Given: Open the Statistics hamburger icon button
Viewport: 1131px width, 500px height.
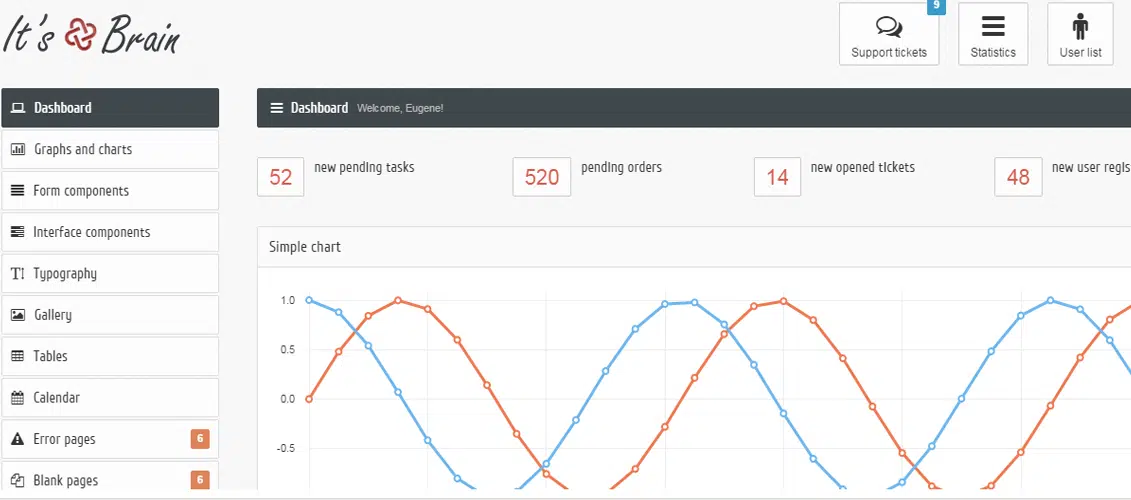Looking at the screenshot, I should tap(992, 27).
